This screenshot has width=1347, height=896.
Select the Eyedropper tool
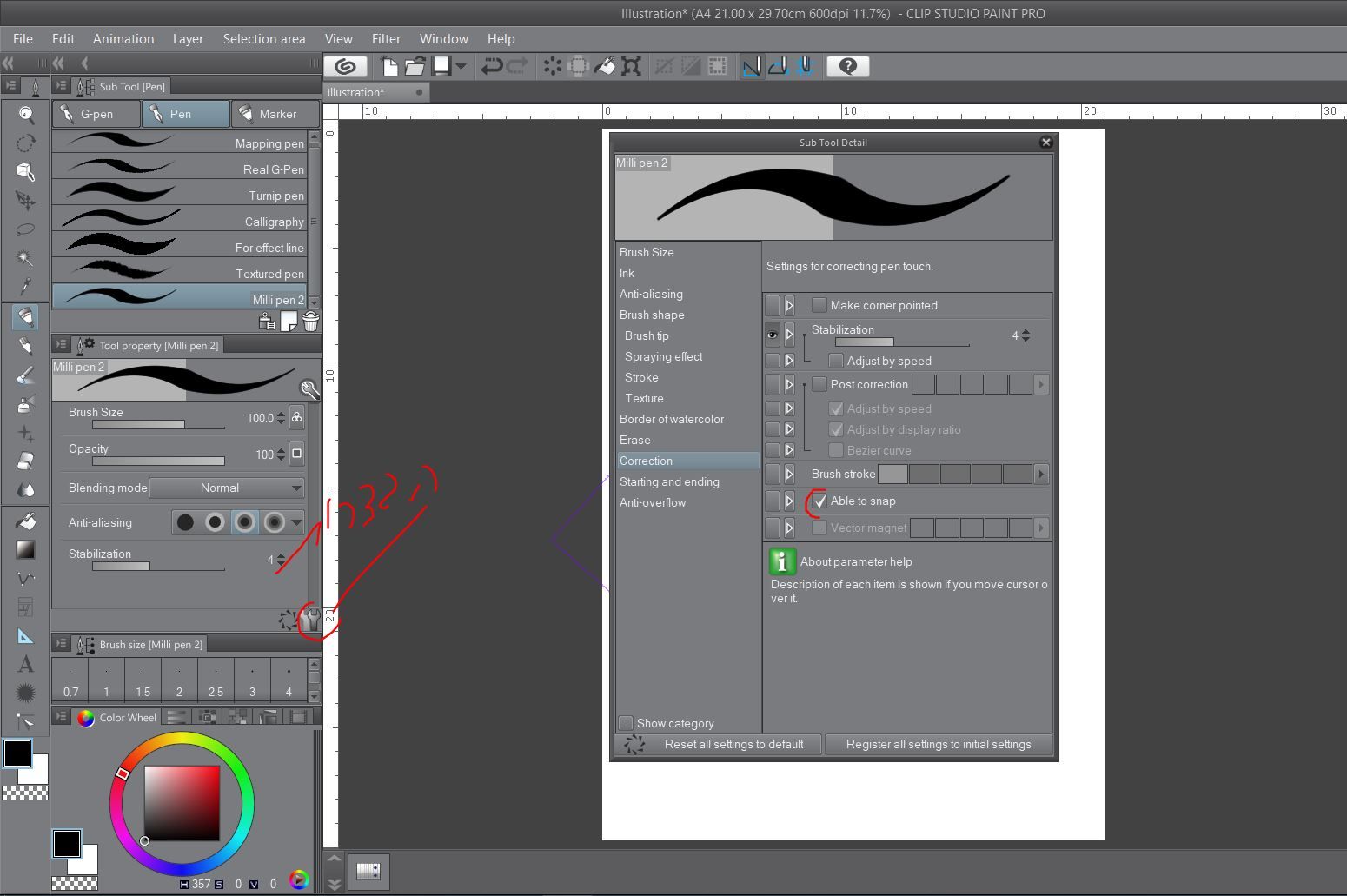25,286
